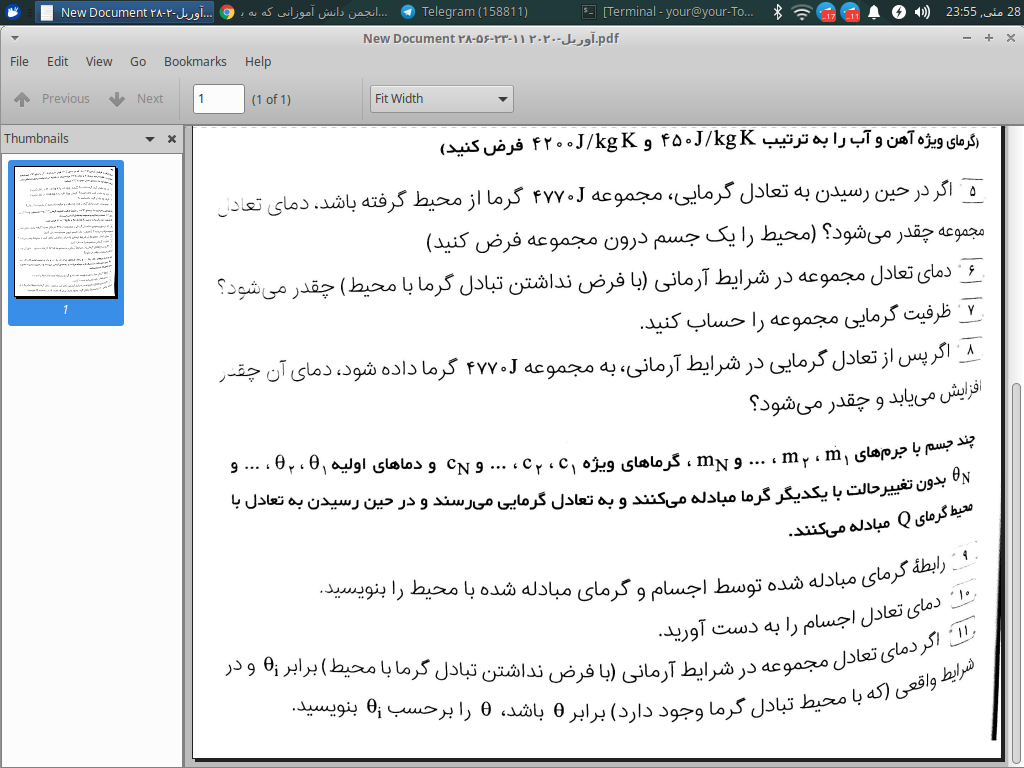Open the Wi-Fi network indicator
Viewport: 1024px width, 768px height.
801,12
